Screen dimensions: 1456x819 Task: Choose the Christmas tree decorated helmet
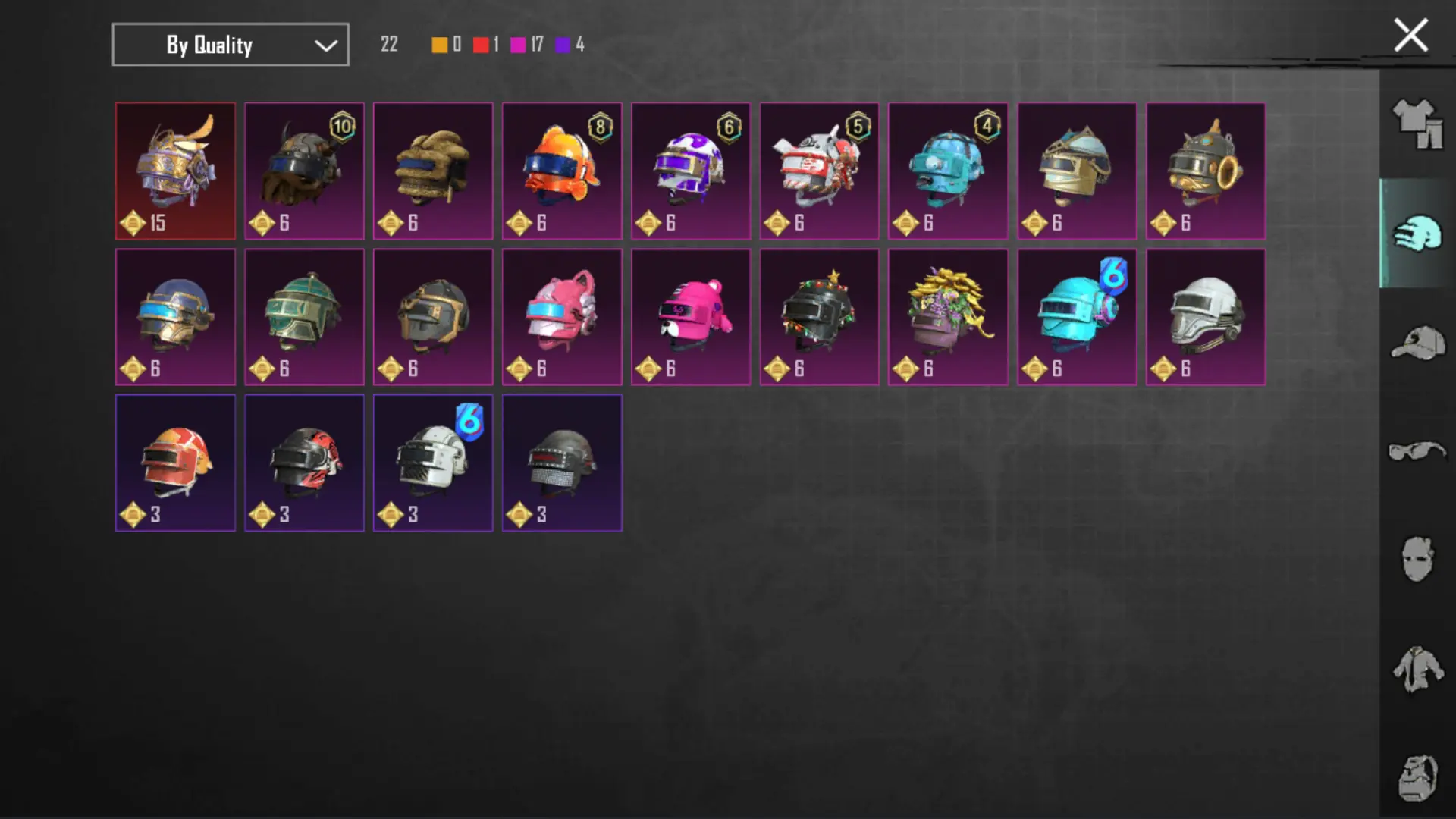click(820, 317)
